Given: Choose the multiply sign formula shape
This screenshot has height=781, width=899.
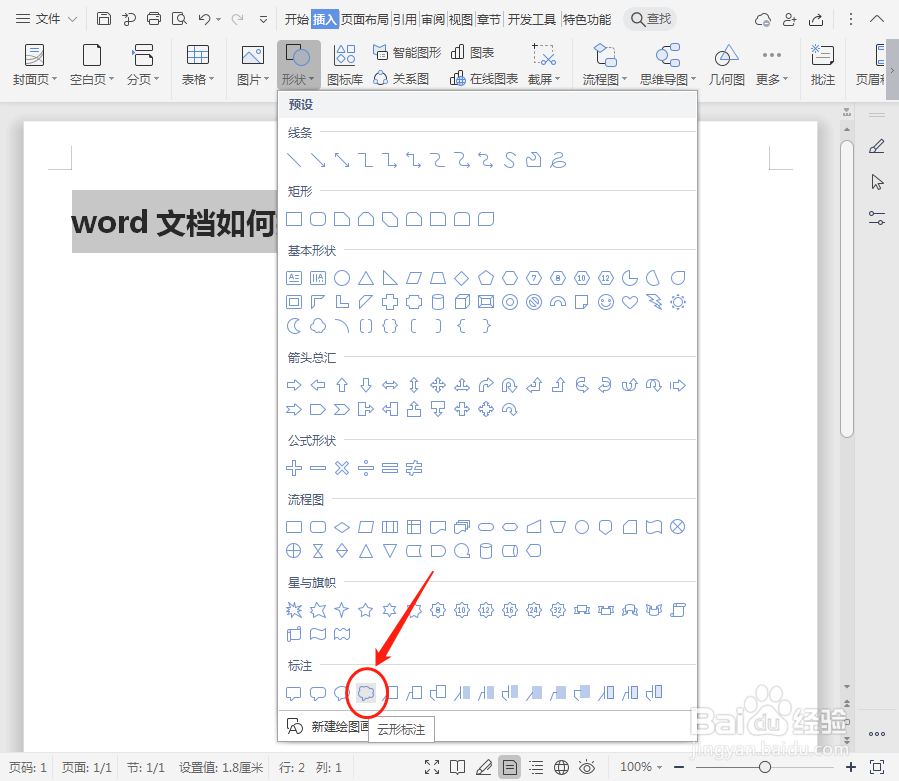Looking at the screenshot, I should (x=342, y=468).
